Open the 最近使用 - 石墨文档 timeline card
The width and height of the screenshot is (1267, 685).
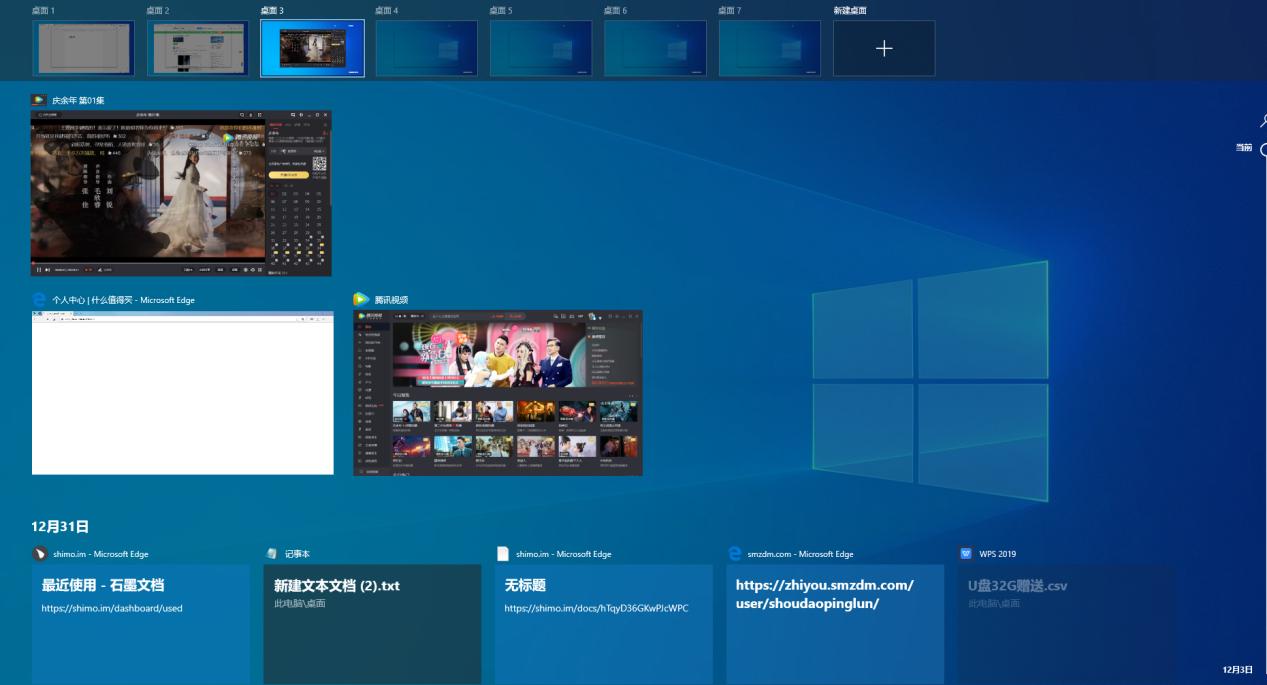tap(141, 620)
